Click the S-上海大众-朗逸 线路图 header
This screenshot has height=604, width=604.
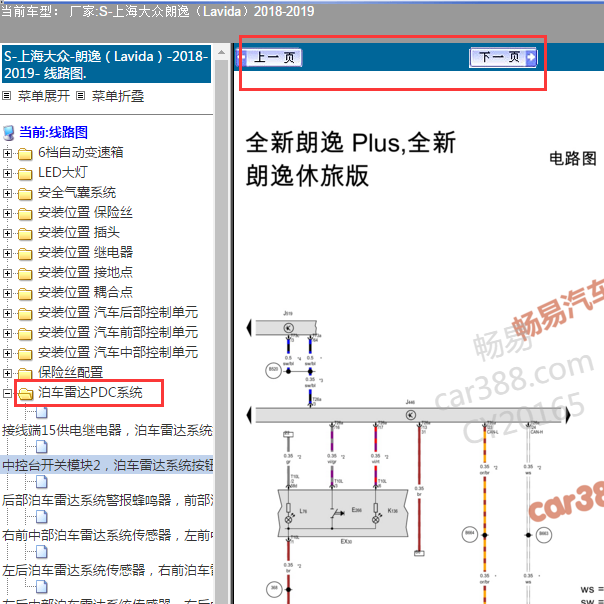pyautogui.click(x=106, y=64)
